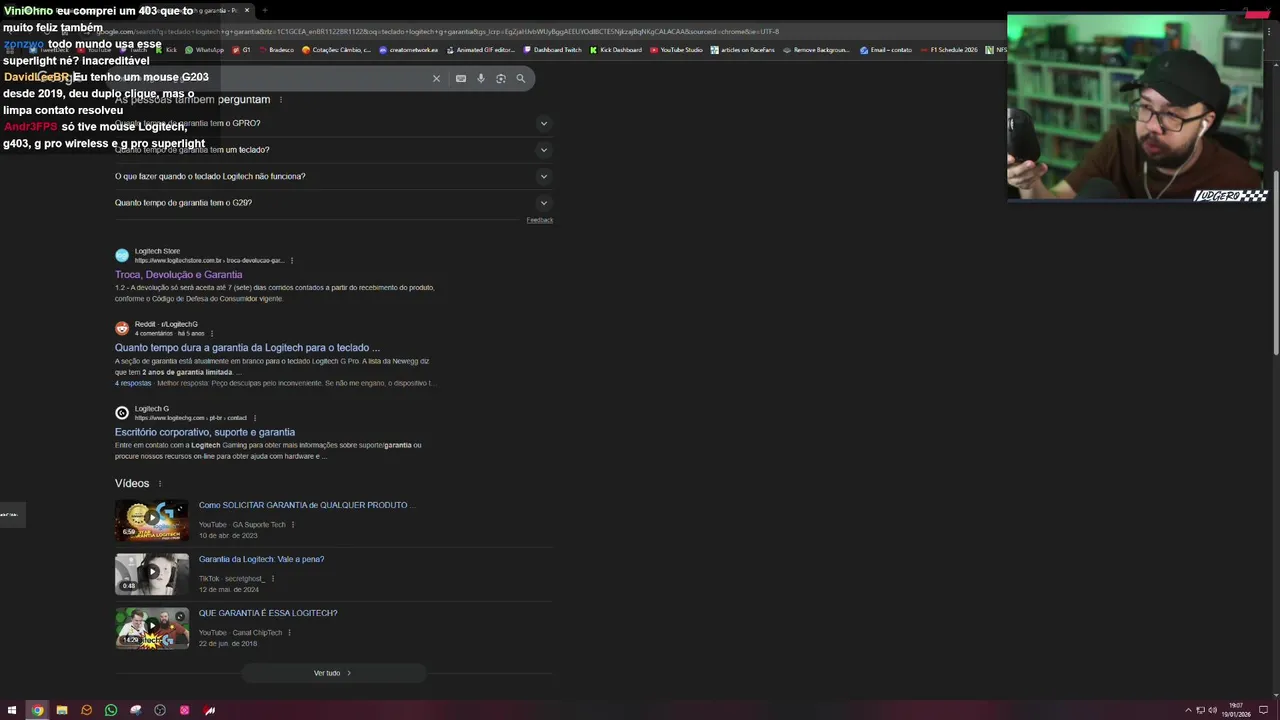This screenshot has height=720, width=1280.
Task: Open more options for Logitech G result
Action: tap(255, 418)
